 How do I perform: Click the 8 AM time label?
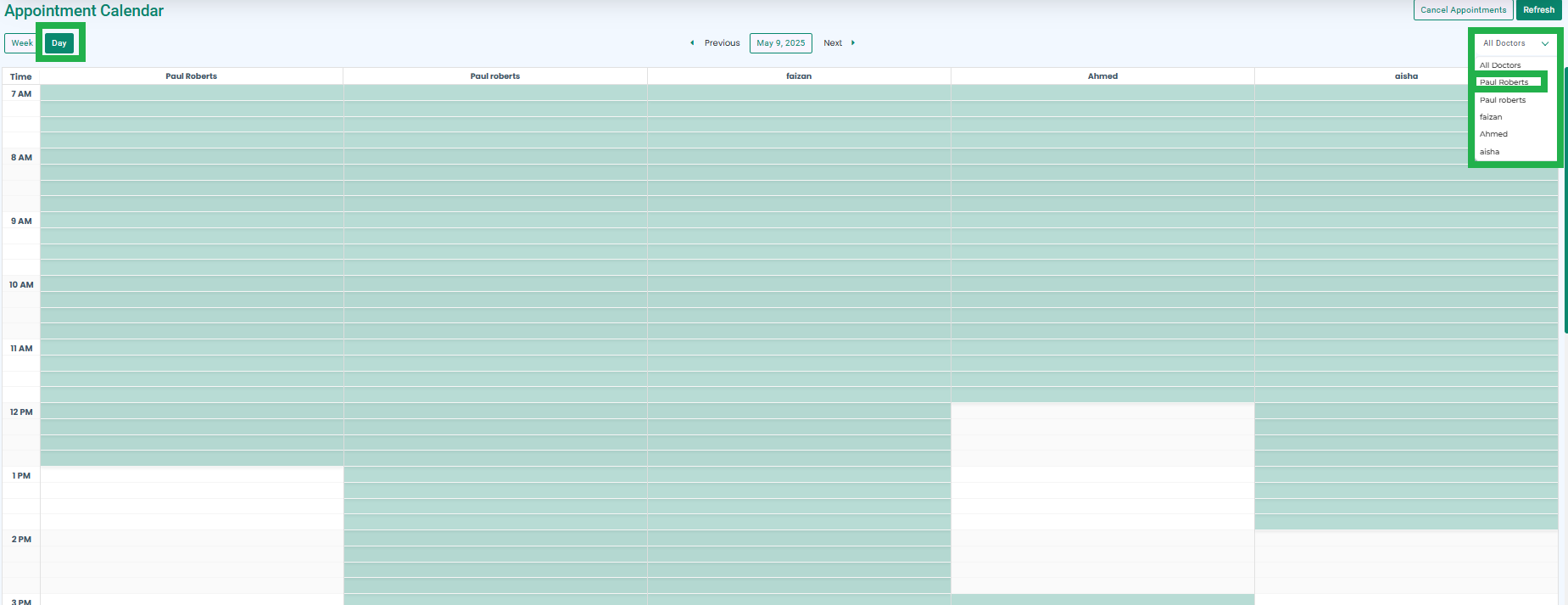[x=21, y=158]
